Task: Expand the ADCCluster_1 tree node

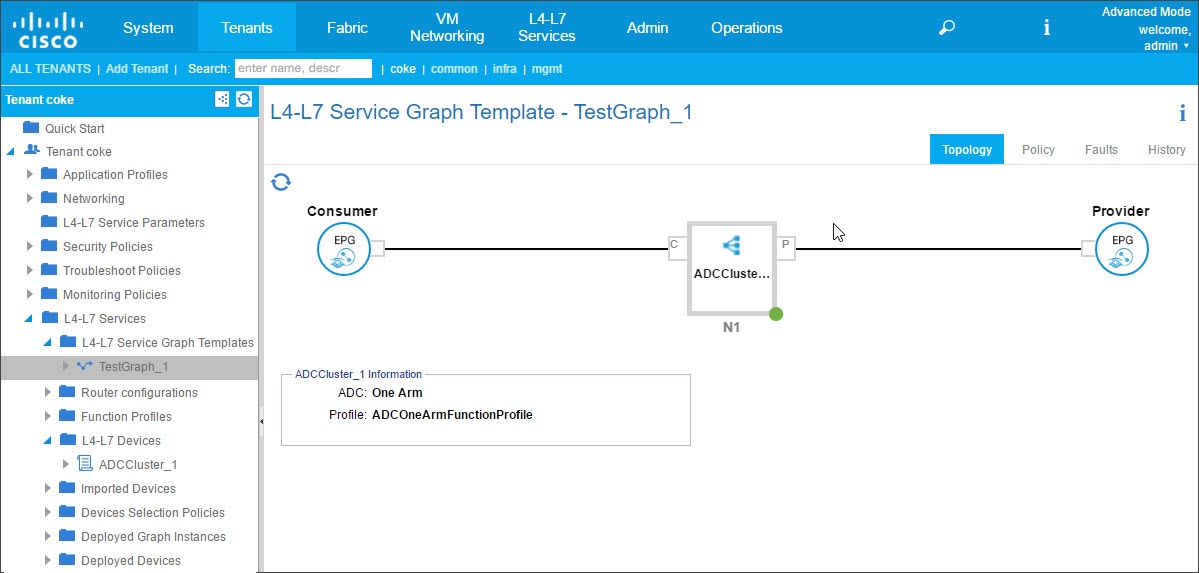Action: click(66, 464)
